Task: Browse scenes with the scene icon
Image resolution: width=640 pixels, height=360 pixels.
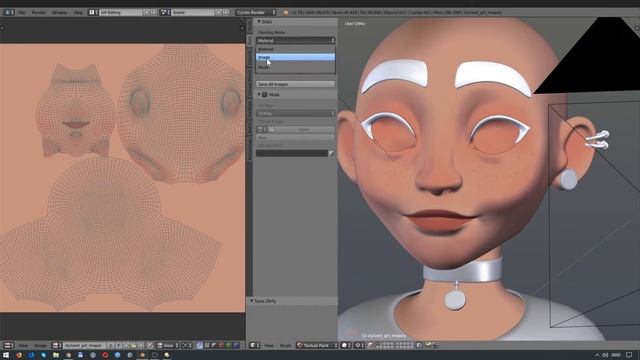Action: click(x=165, y=12)
